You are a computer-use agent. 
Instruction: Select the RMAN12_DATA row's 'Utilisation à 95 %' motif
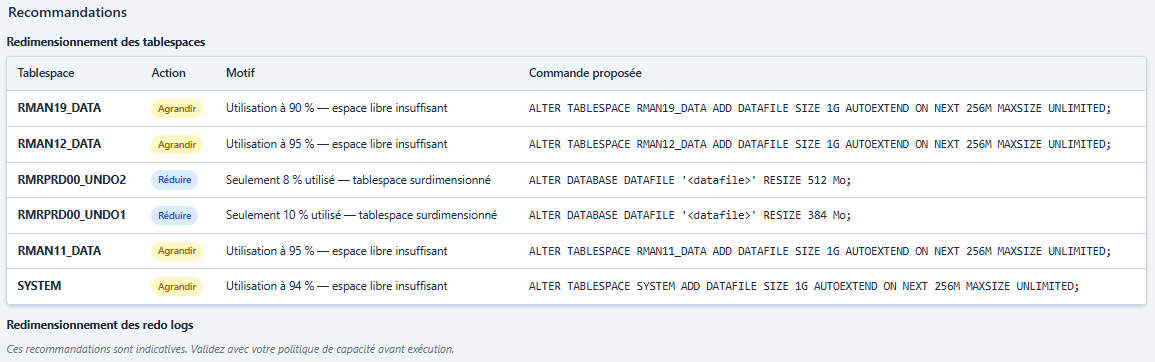tap(337, 145)
